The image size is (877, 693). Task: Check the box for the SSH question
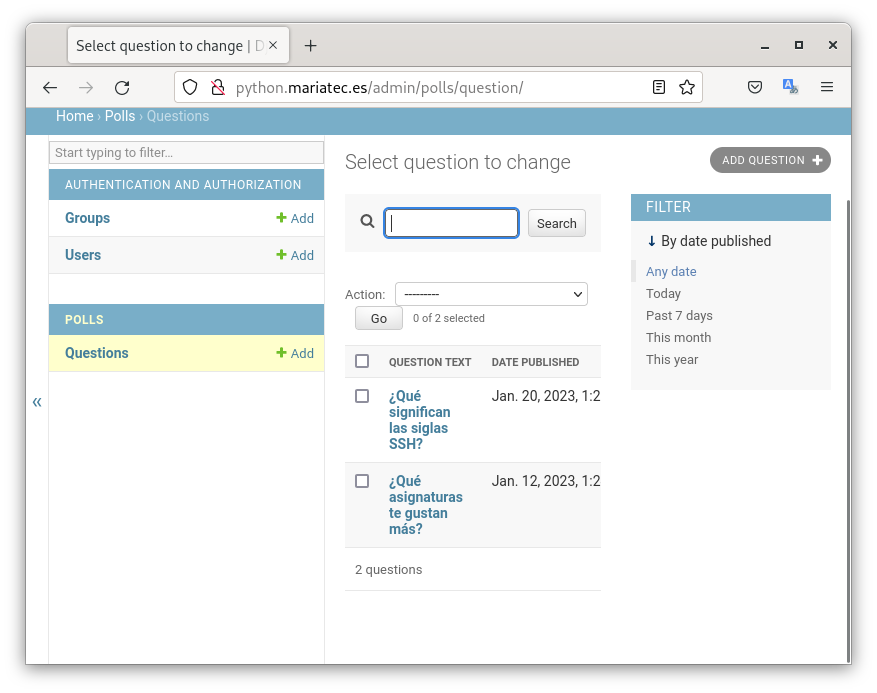tap(362, 396)
